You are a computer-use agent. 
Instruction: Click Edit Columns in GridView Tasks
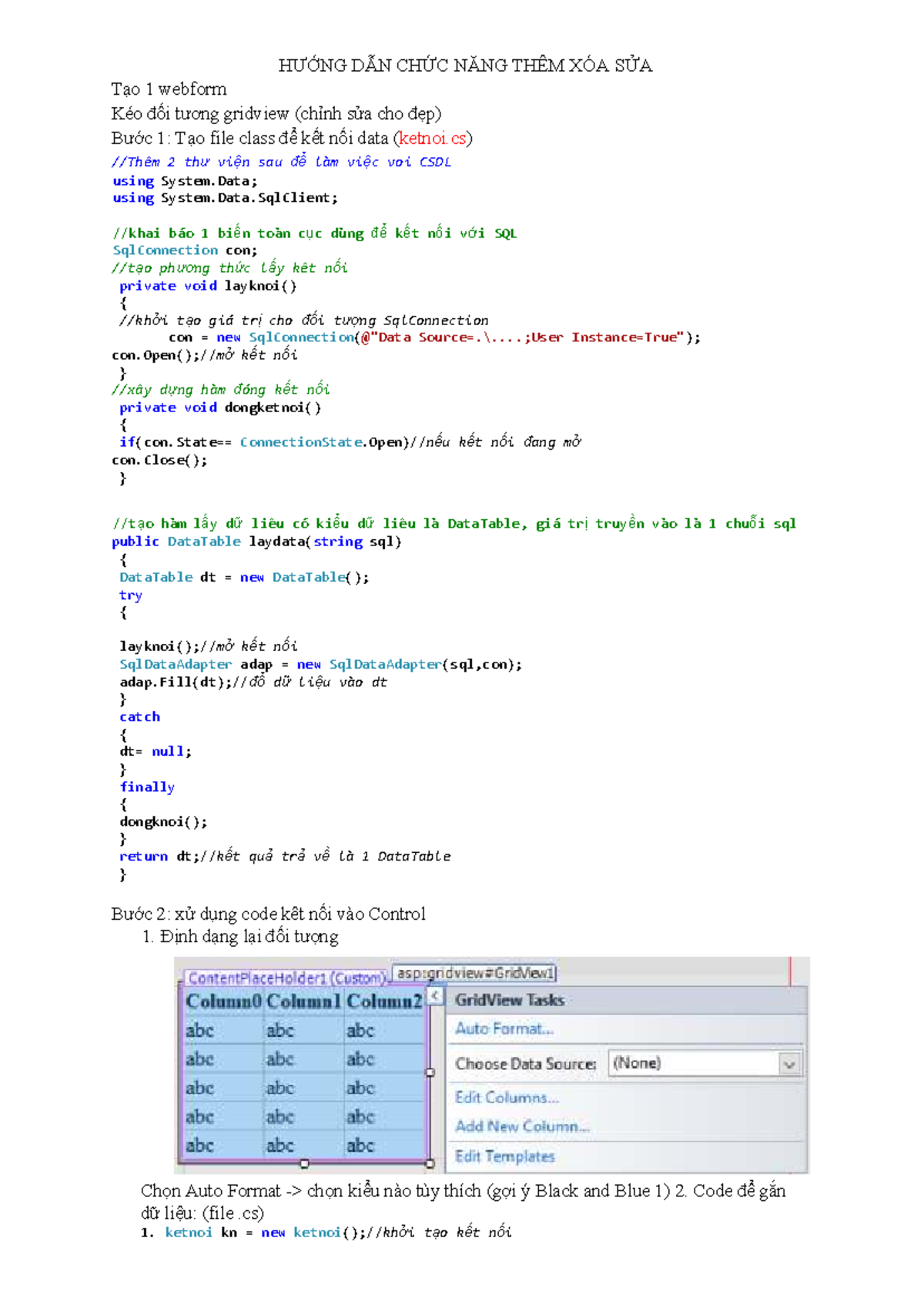click(507, 1097)
